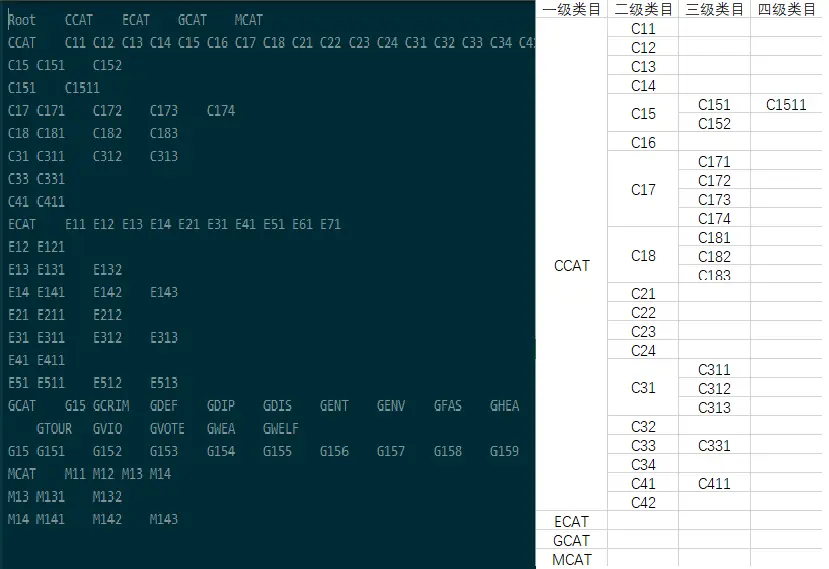Select table cell C42
Viewport: 829px width, 569px height.
[x=643, y=502]
